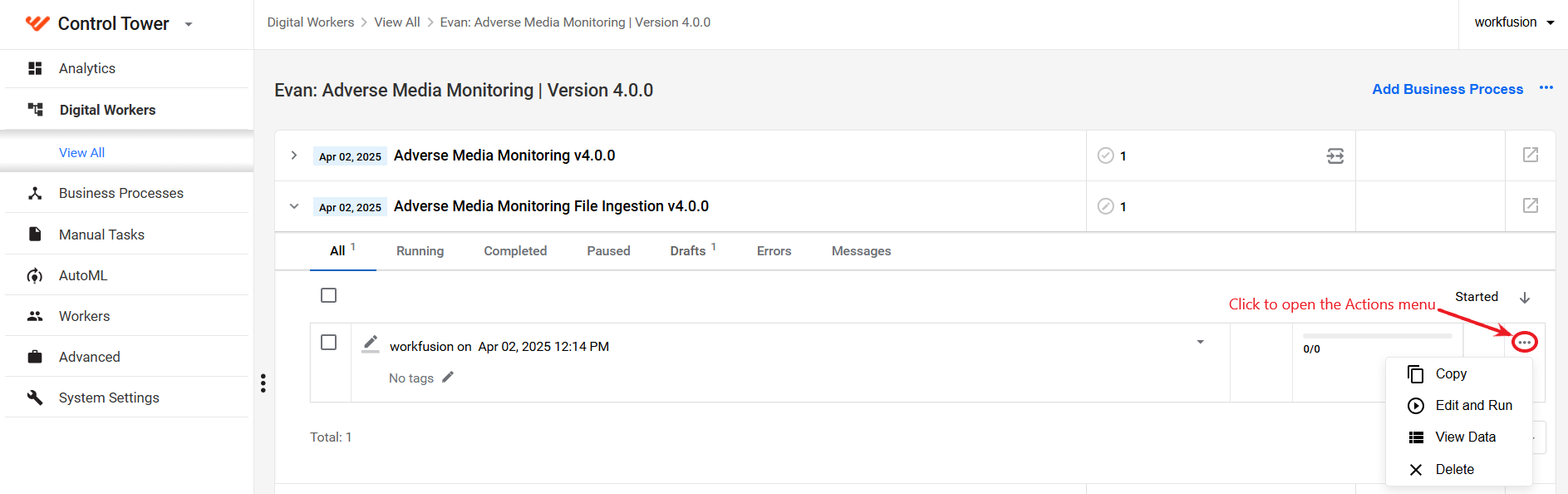
Task: Click the Analytics sidebar icon
Action: pos(35,68)
